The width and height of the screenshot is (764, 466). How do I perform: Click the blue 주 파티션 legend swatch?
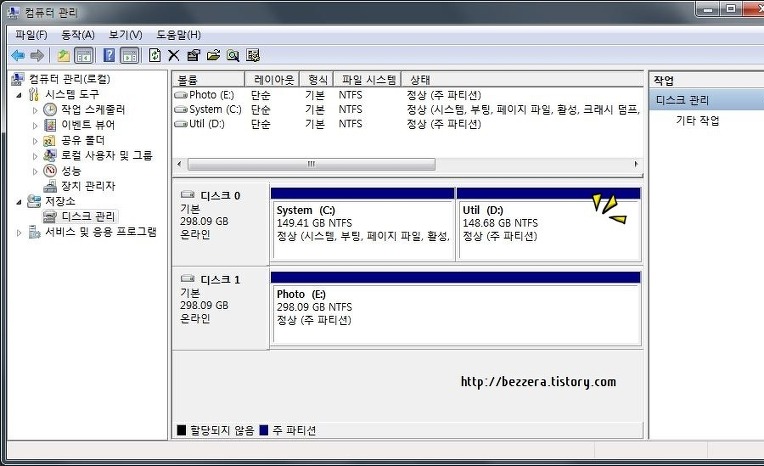click(264, 430)
